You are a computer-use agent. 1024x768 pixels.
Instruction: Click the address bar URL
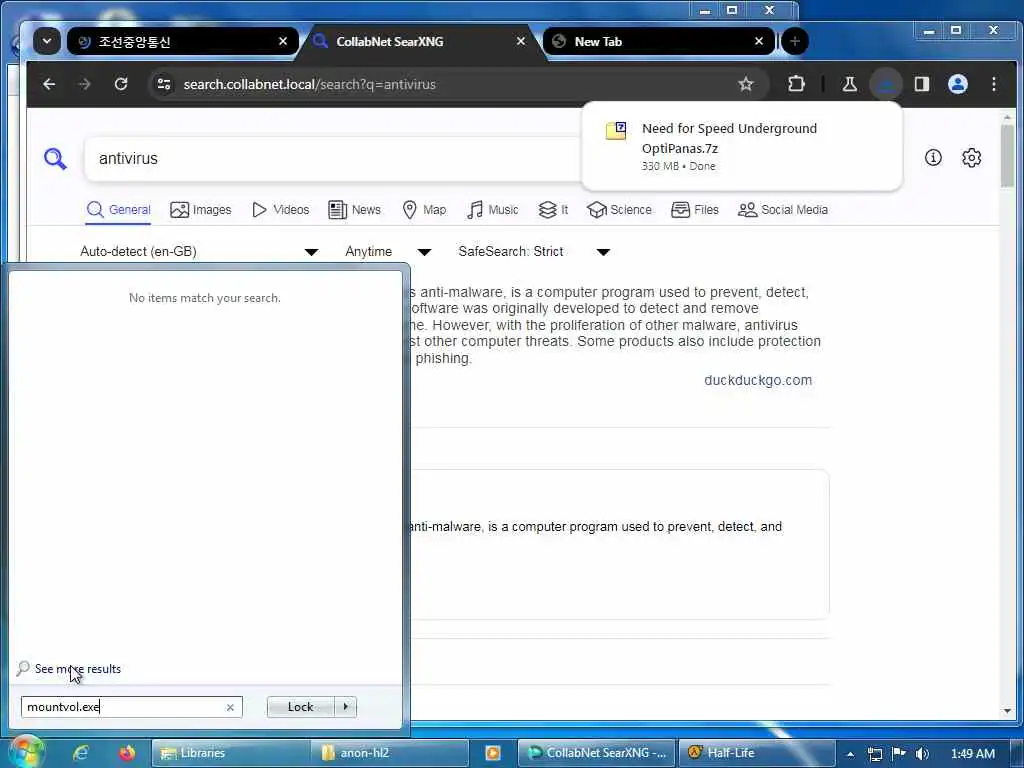click(x=310, y=84)
